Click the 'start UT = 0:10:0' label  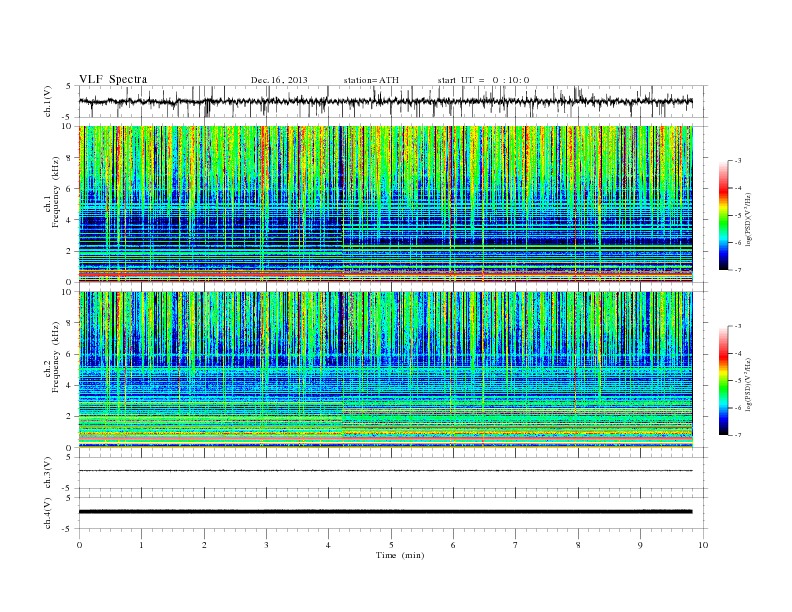[483, 80]
